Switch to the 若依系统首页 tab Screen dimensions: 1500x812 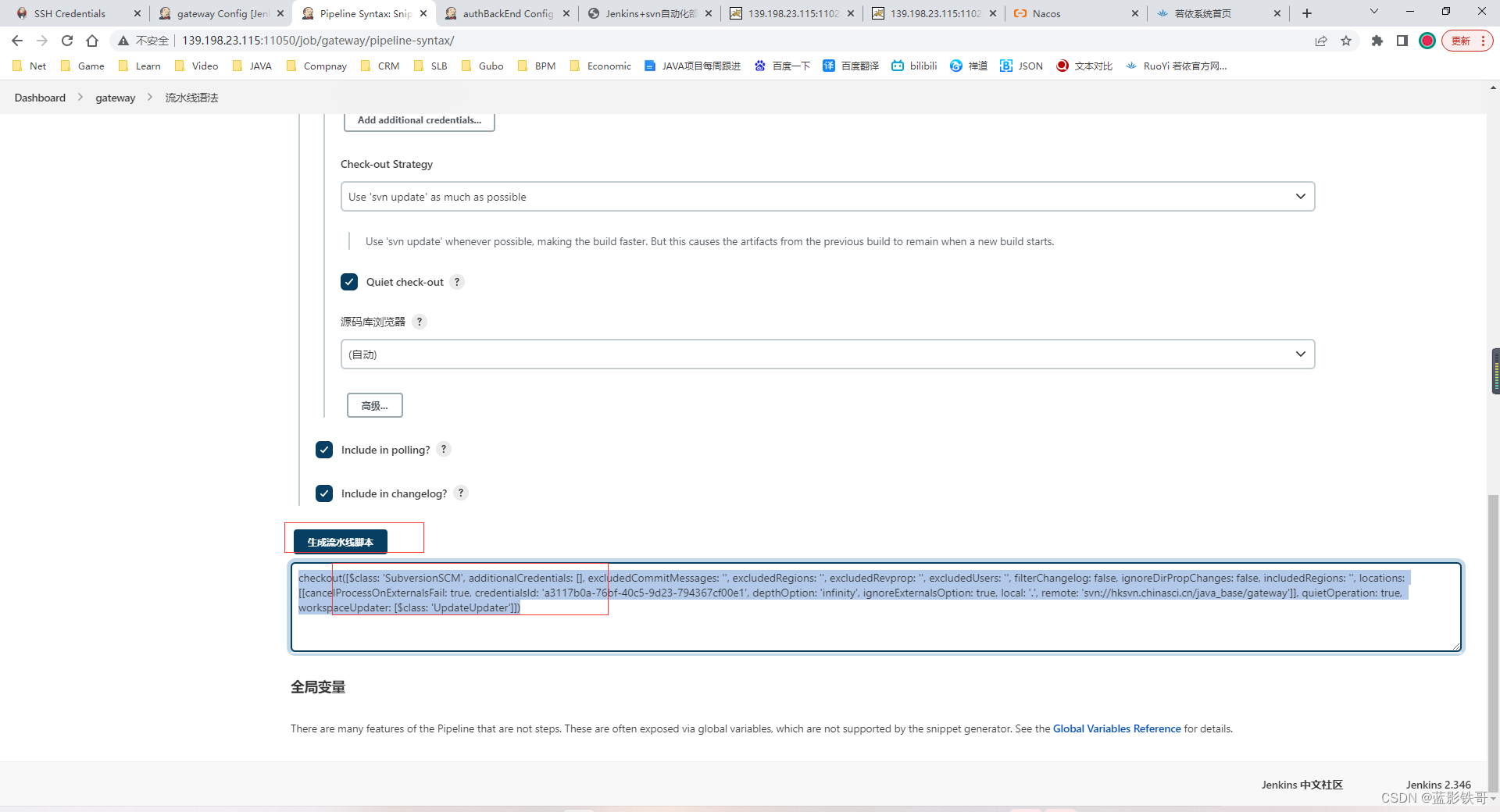click(1217, 13)
